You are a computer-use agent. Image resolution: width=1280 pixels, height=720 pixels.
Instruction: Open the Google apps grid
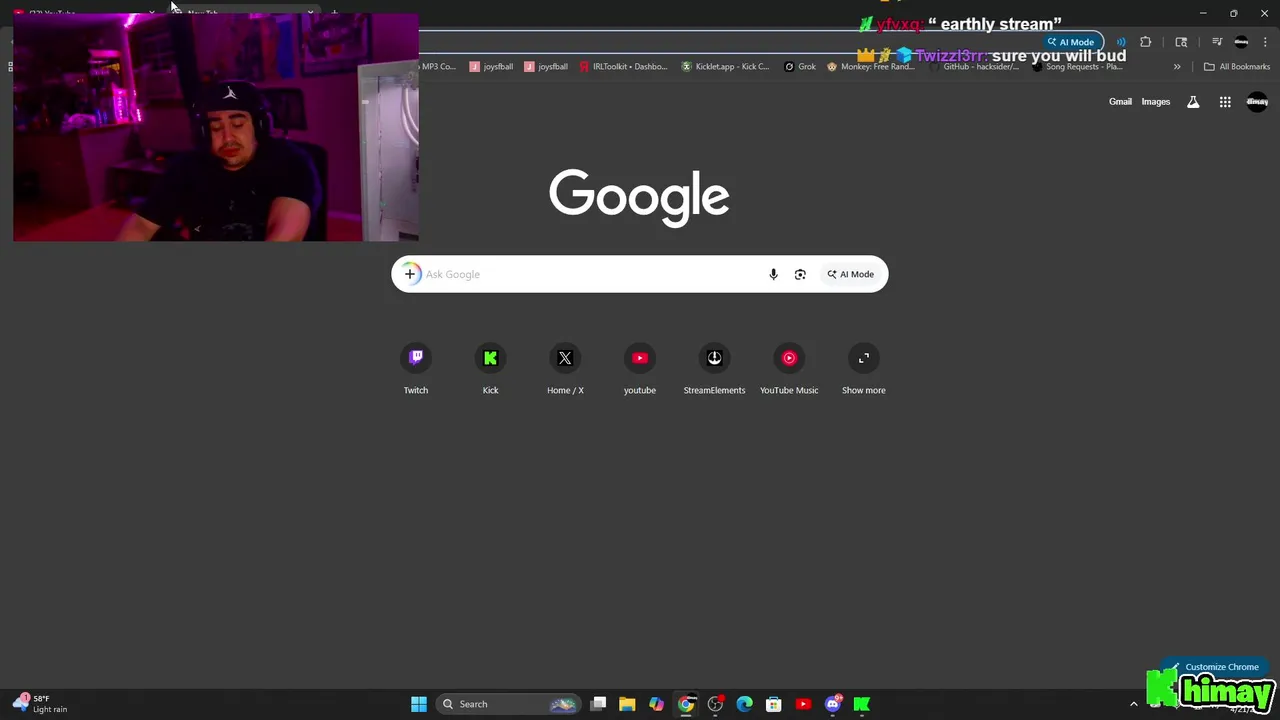[x=1225, y=102]
